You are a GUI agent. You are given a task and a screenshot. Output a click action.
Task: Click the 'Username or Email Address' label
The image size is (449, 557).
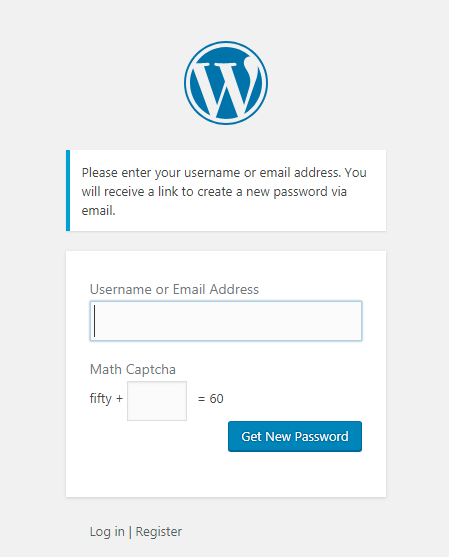pyautogui.click(x=174, y=289)
